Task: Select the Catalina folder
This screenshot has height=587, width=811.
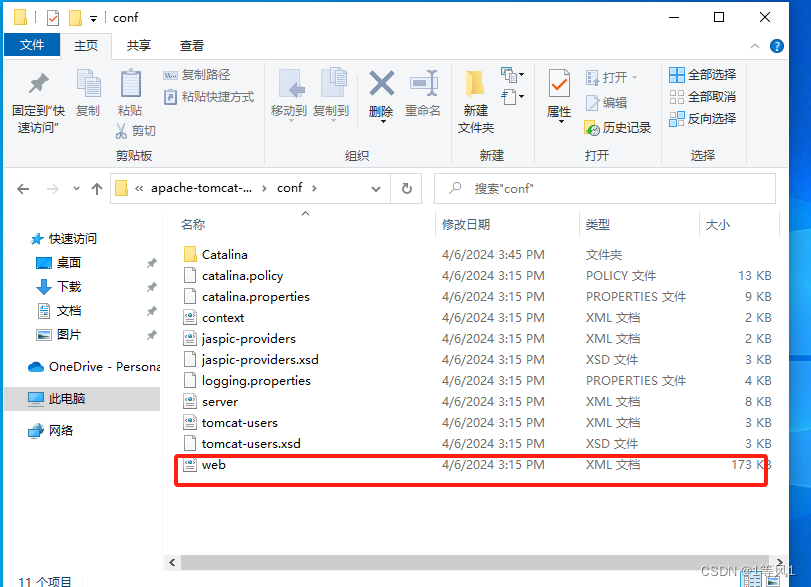Action: tap(215, 254)
